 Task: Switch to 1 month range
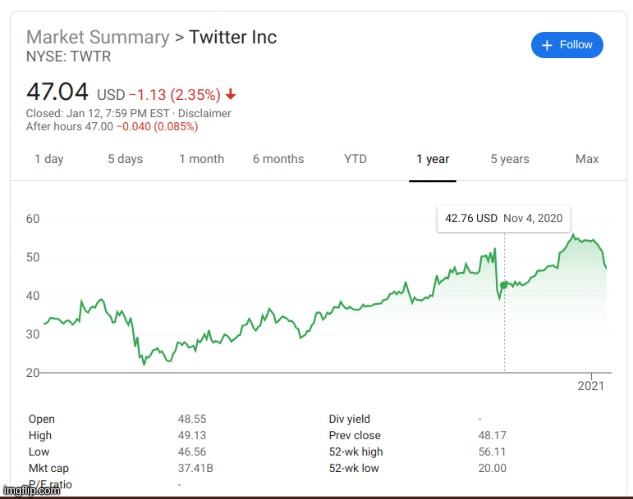pos(201,159)
